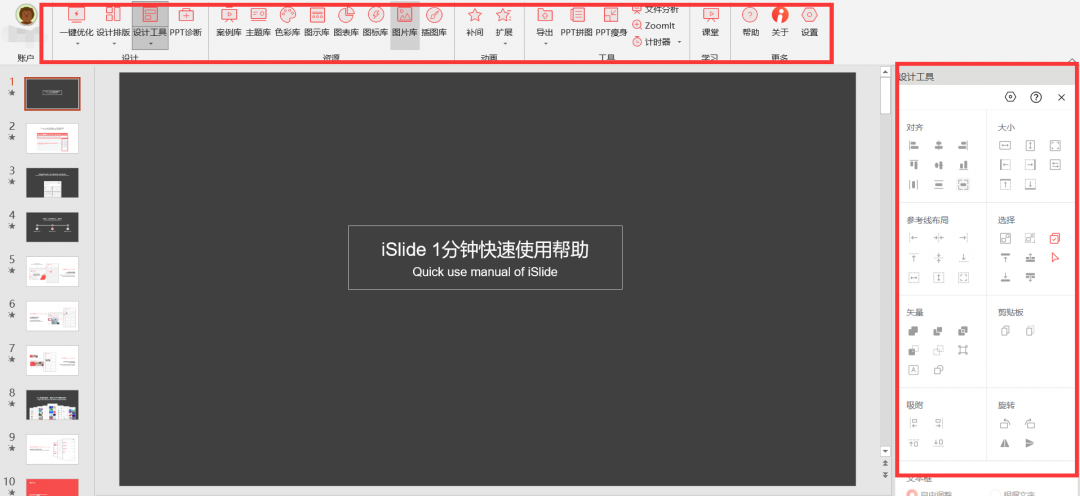Click the slide editor scroll up arrow
Screen dimensions: 1080x496
[886, 72]
